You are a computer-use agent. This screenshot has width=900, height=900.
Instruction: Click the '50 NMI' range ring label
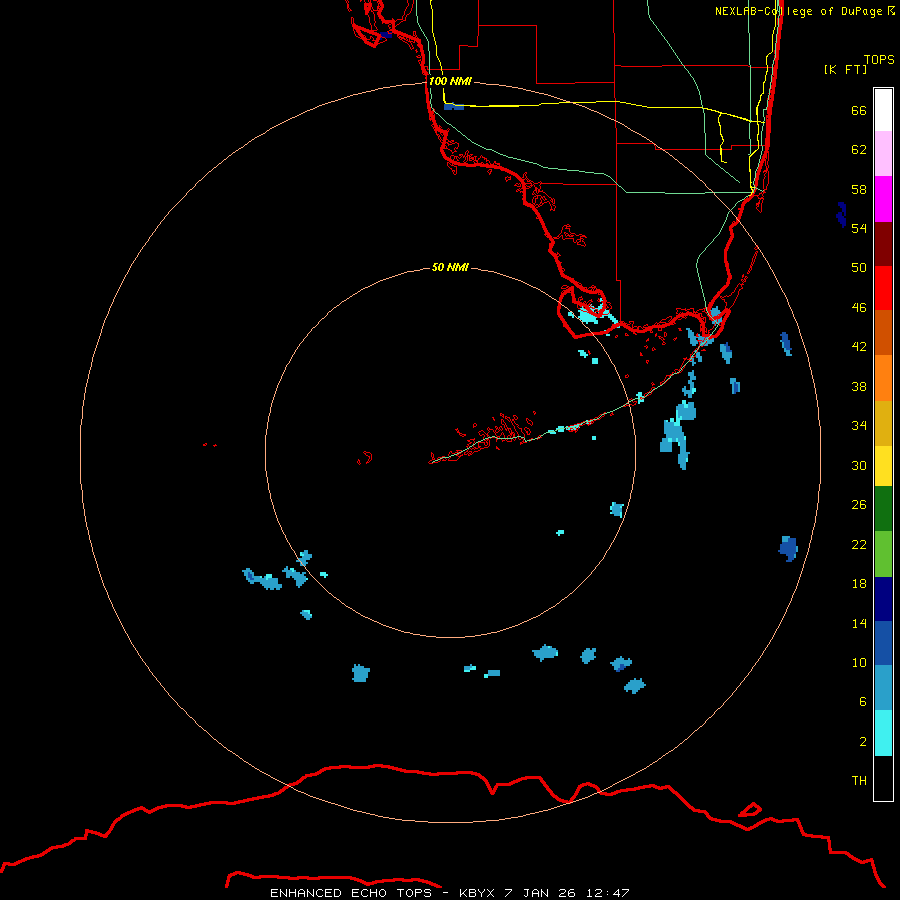pos(450,267)
